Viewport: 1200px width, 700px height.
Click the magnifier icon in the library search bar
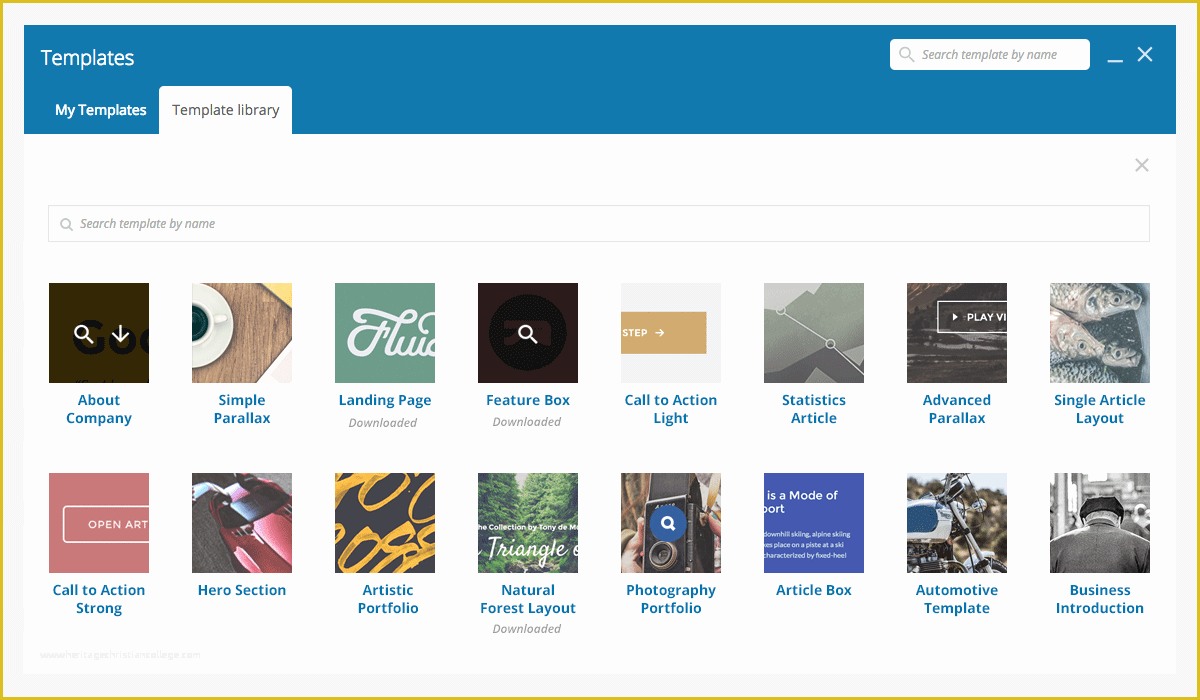click(x=66, y=223)
